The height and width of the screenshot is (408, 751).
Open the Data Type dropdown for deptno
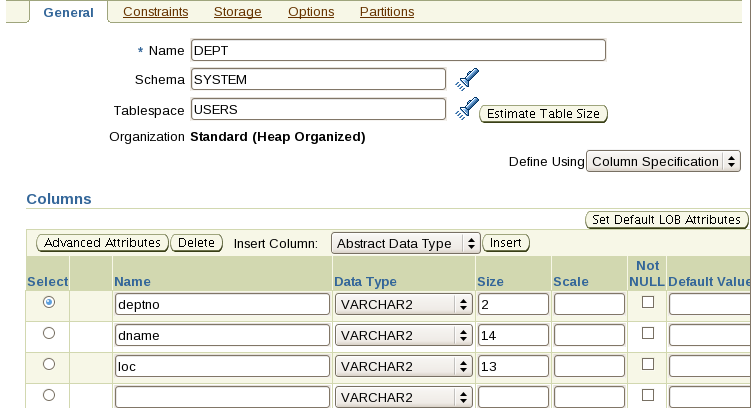click(x=404, y=304)
